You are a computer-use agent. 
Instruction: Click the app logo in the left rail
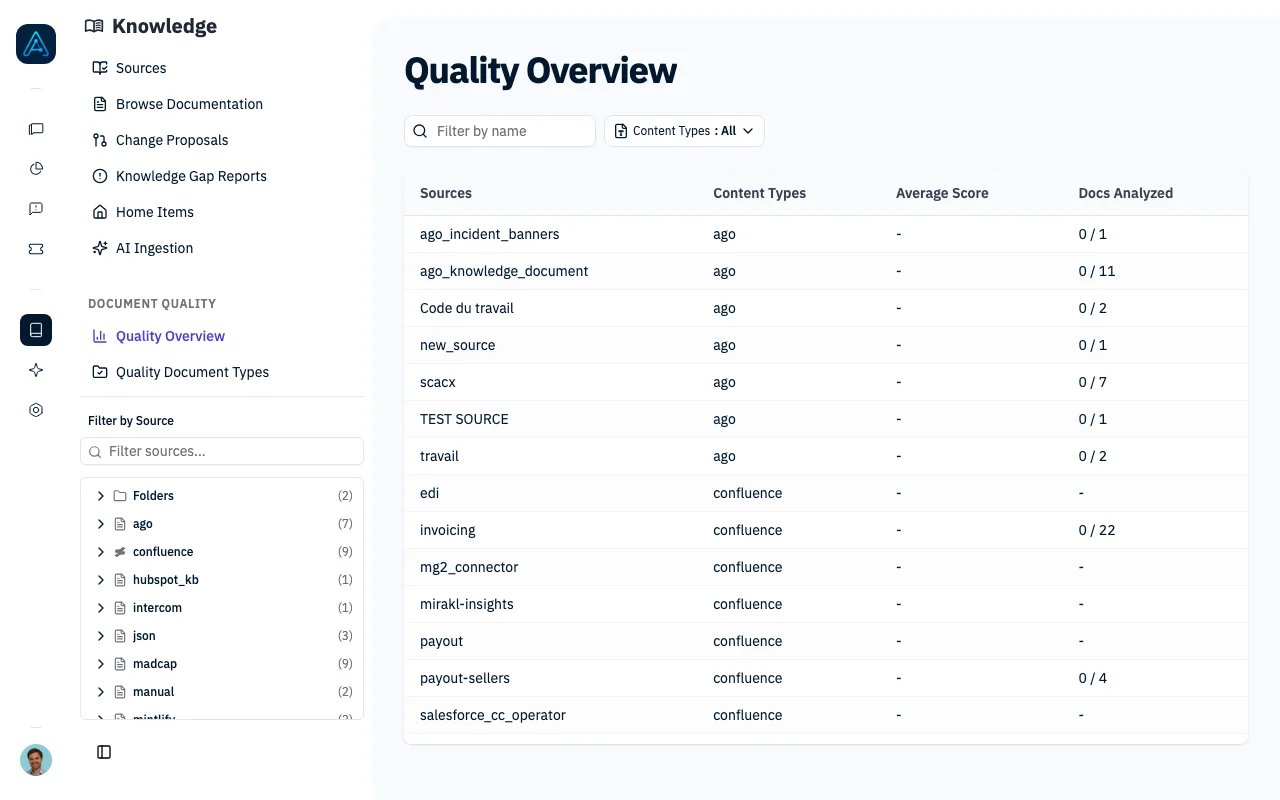click(x=36, y=44)
